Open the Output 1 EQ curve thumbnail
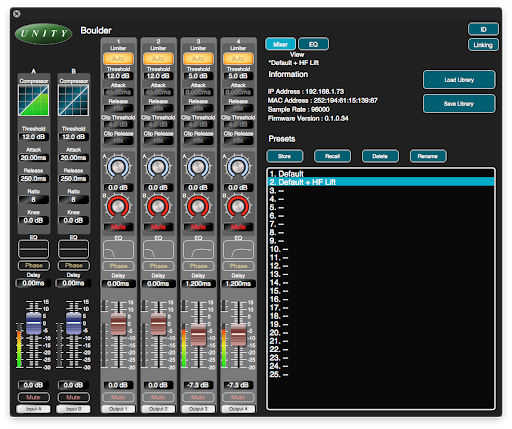The image size is (512, 429). click(x=118, y=250)
